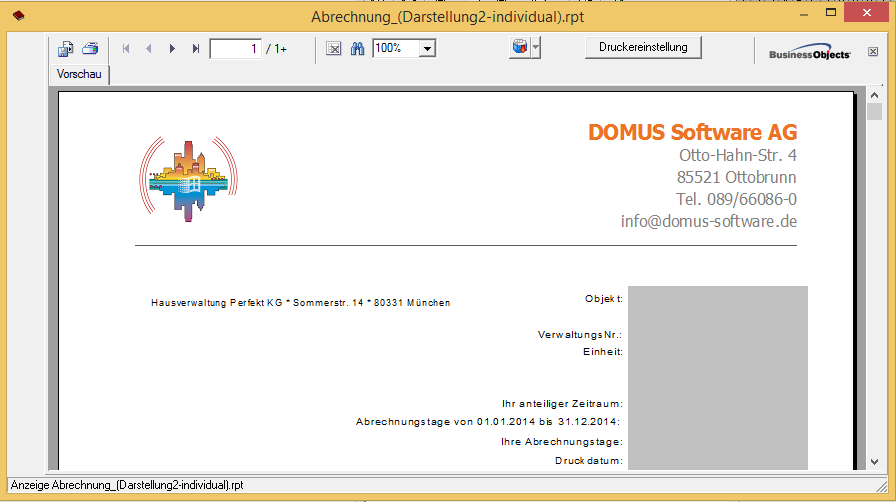Click the database export cube icon
Image resolution: width=896 pixels, height=502 pixels.
pyautogui.click(x=519, y=47)
